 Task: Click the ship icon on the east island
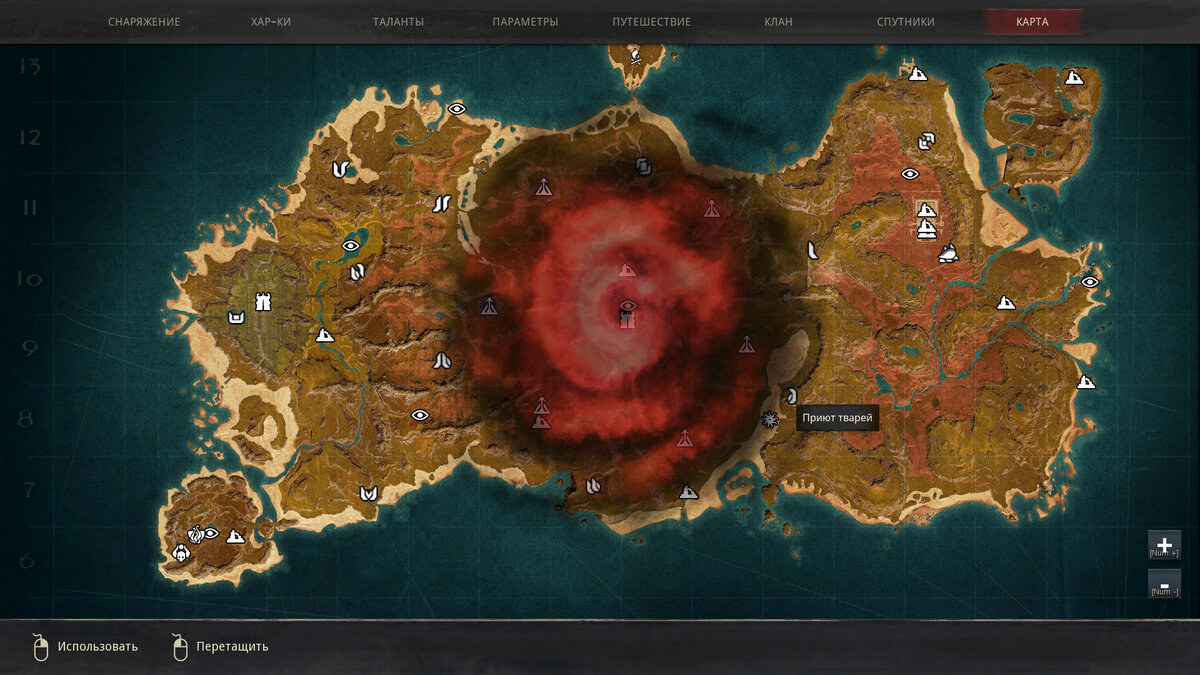pyautogui.click(x=948, y=253)
